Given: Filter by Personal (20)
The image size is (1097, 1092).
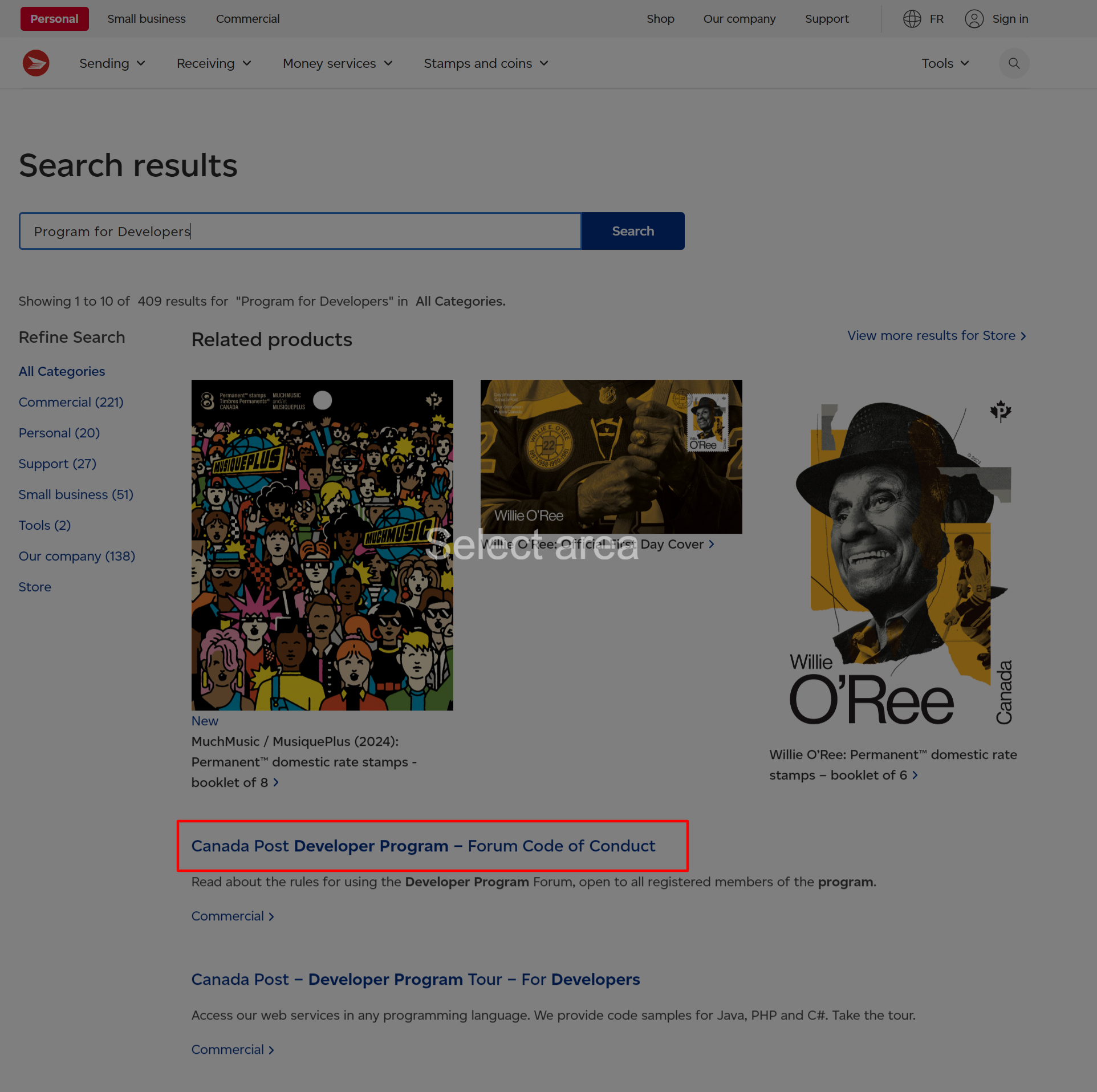Looking at the screenshot, I should coord(59,433).
